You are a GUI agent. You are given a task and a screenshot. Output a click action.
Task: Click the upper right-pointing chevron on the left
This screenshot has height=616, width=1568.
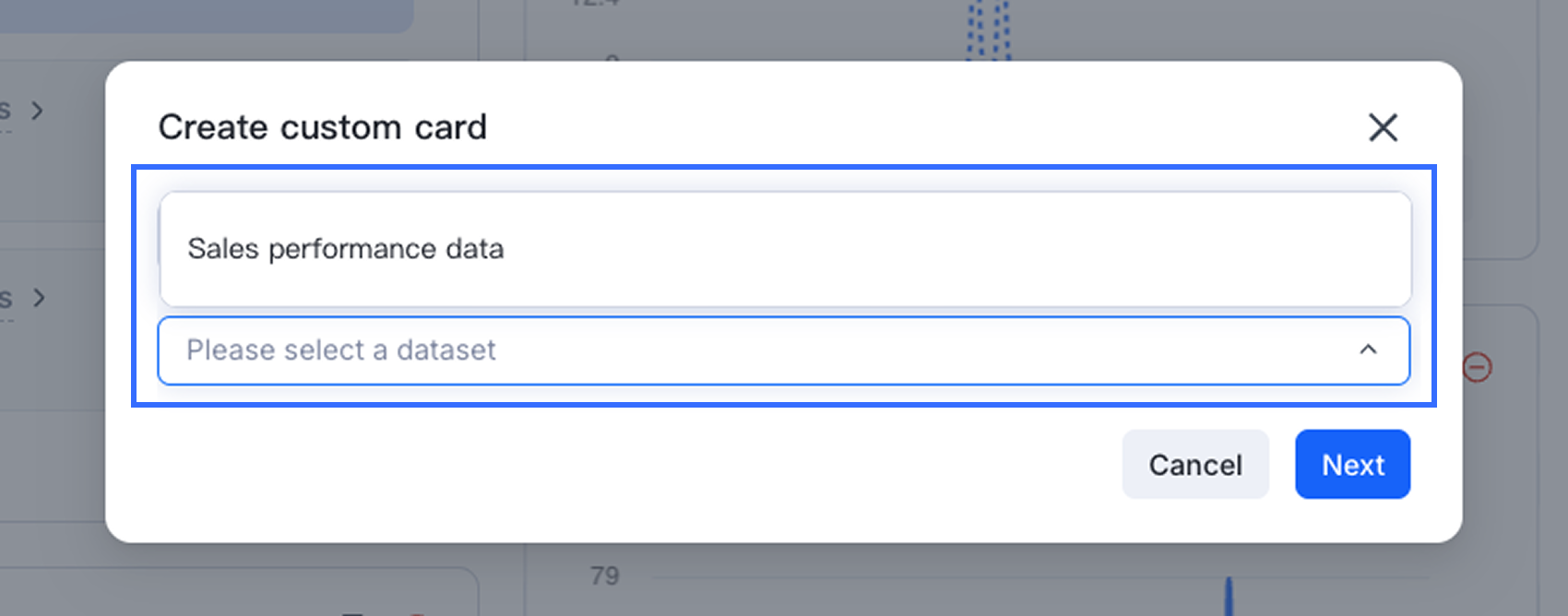click(x=37, y=111)
